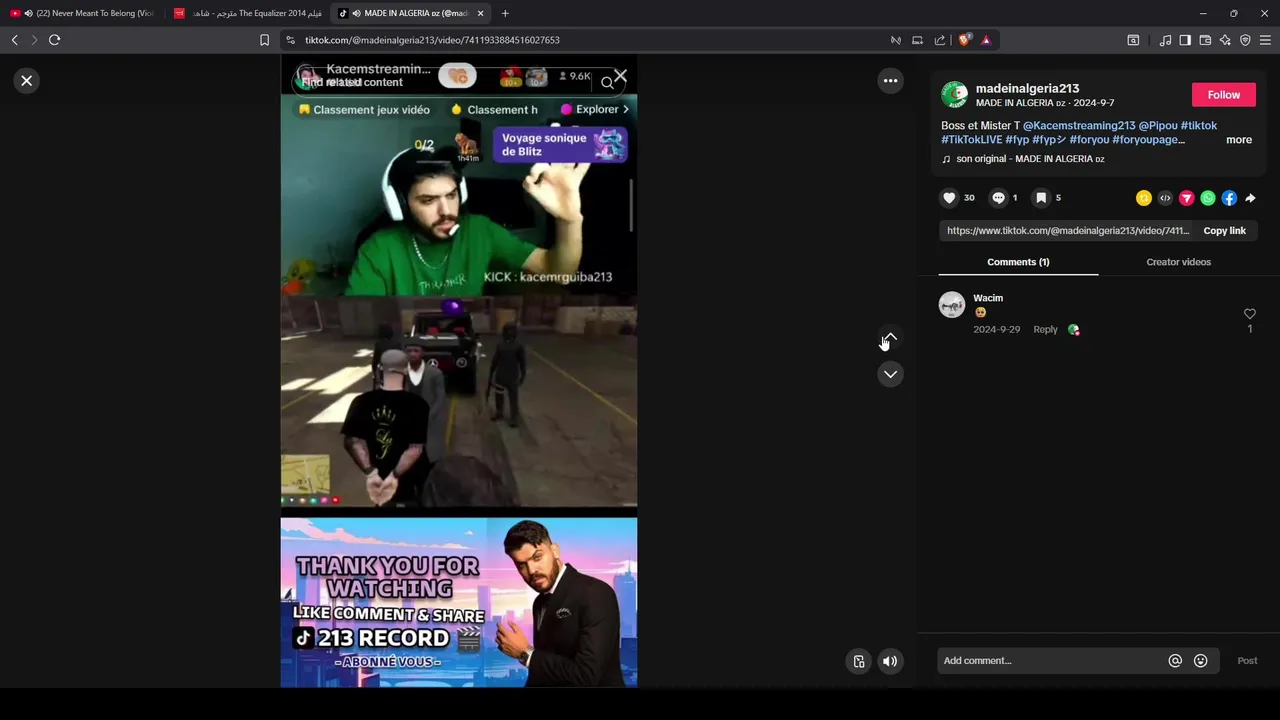
Task: Get the embed code icon
Action: tap(1165, 198)
